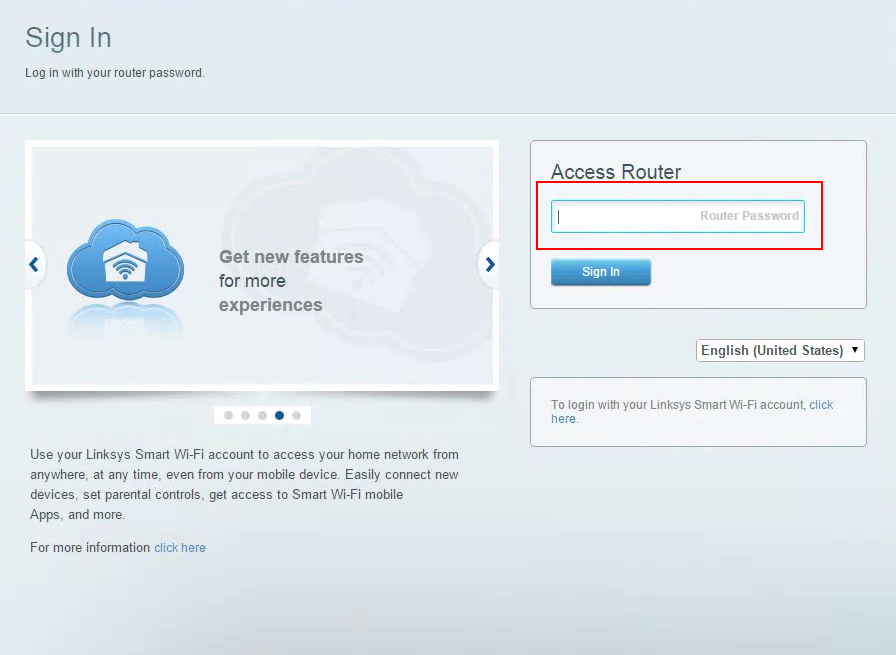896x655 pixels.
Task: Click the 'Sign In' page title
Action: [x=68, y=38]
